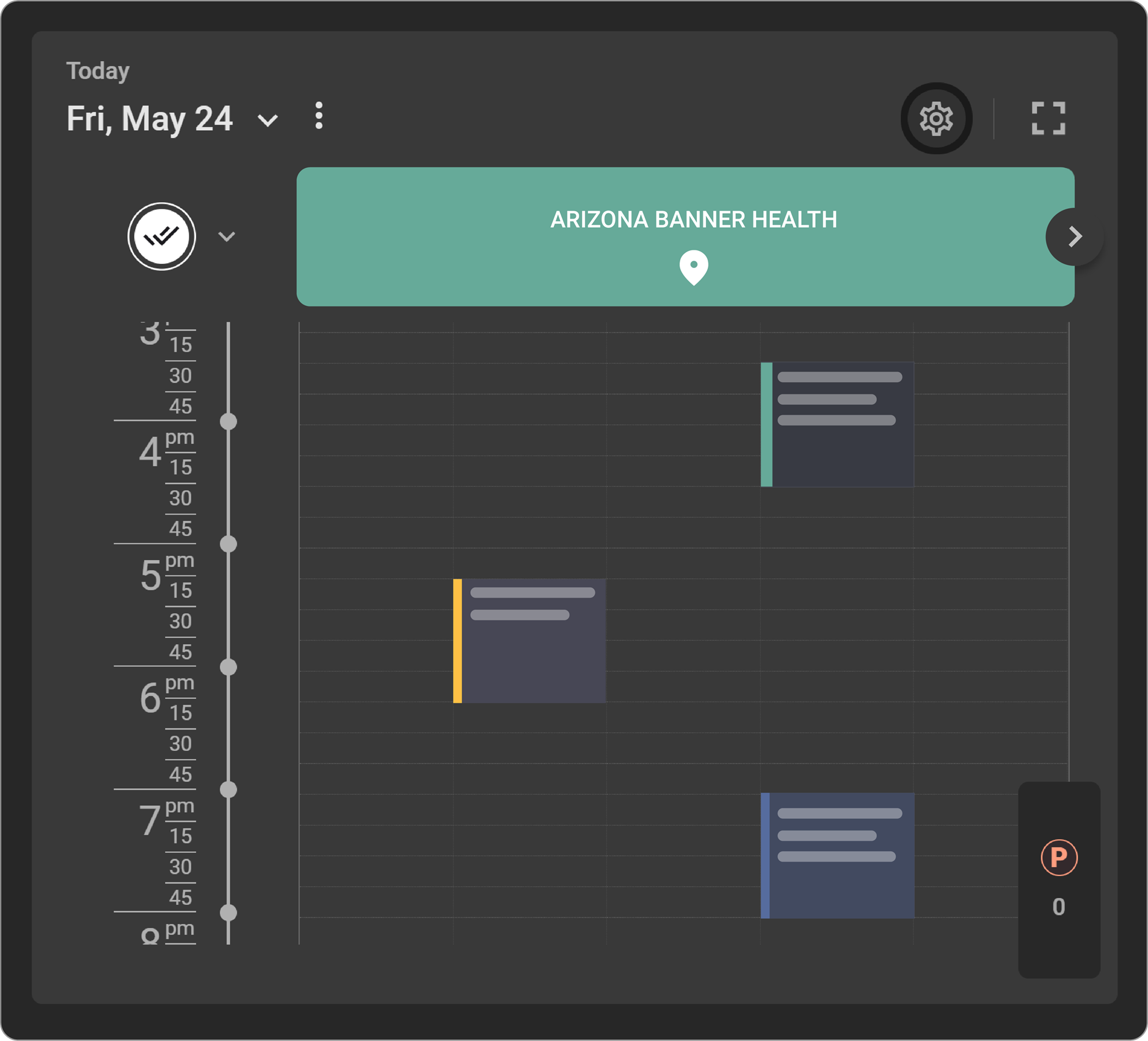
Task: Click the orange P badge icon
Action: click(x=1059, y=858)
